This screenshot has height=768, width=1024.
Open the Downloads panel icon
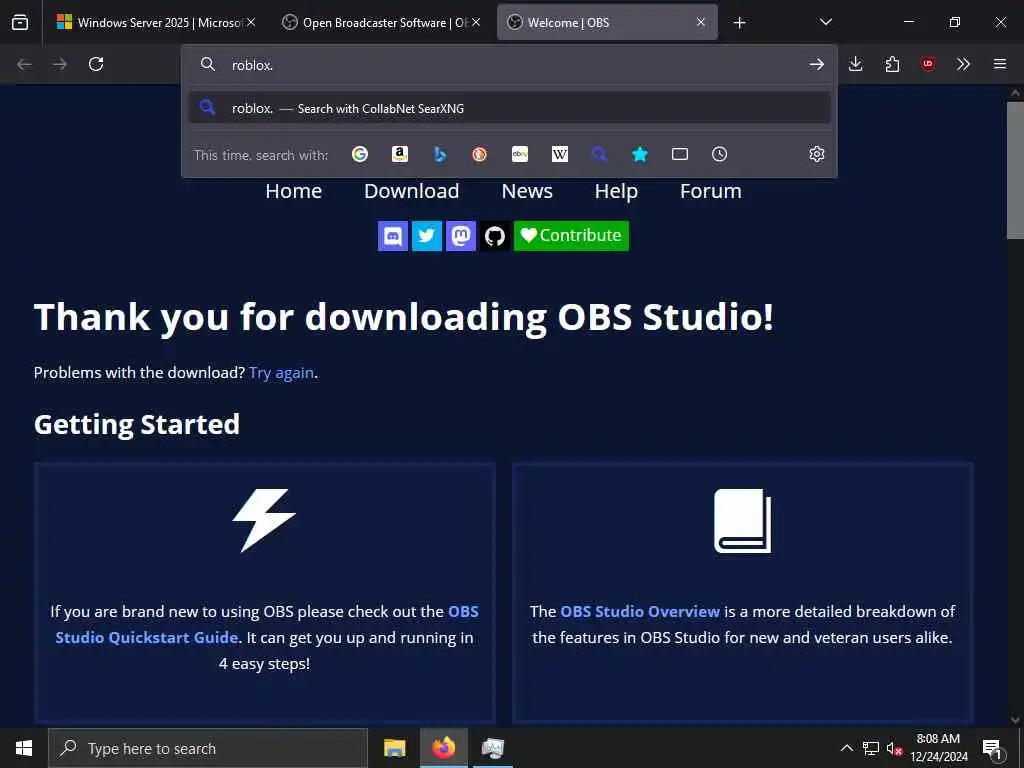pyautogui.click(x=856, y=64)
